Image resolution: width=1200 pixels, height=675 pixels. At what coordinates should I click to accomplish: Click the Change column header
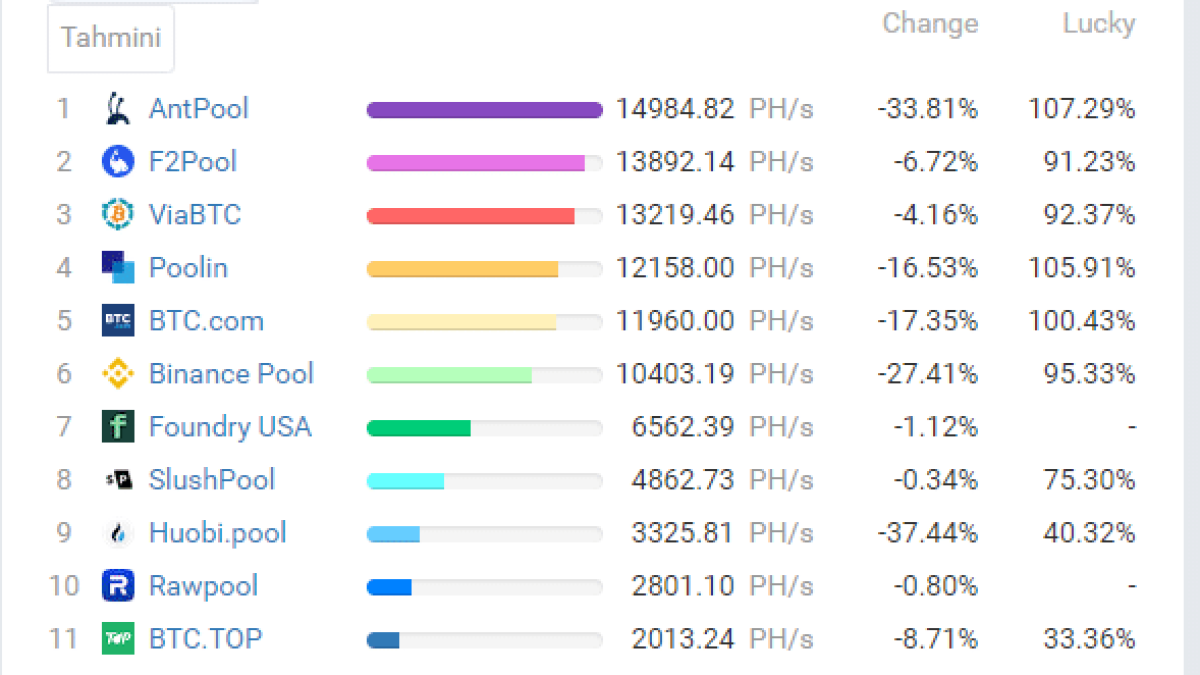(929, 23)
